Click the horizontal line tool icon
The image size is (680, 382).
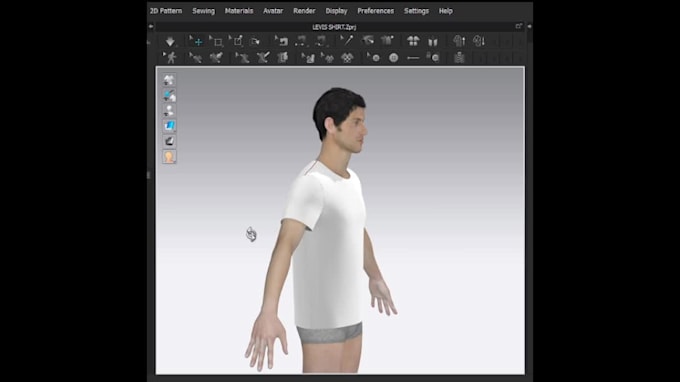(x=413, y=58)
